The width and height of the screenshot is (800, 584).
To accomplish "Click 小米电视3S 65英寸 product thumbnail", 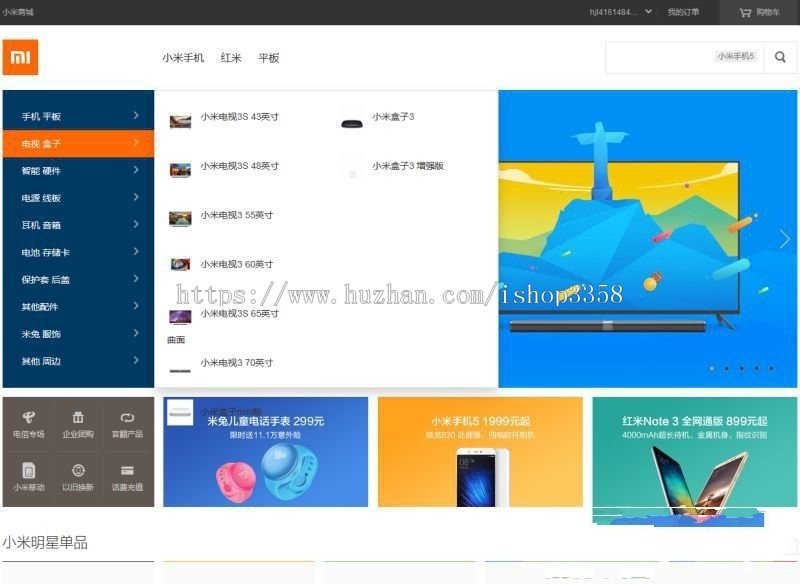I will tap(180, 317).
